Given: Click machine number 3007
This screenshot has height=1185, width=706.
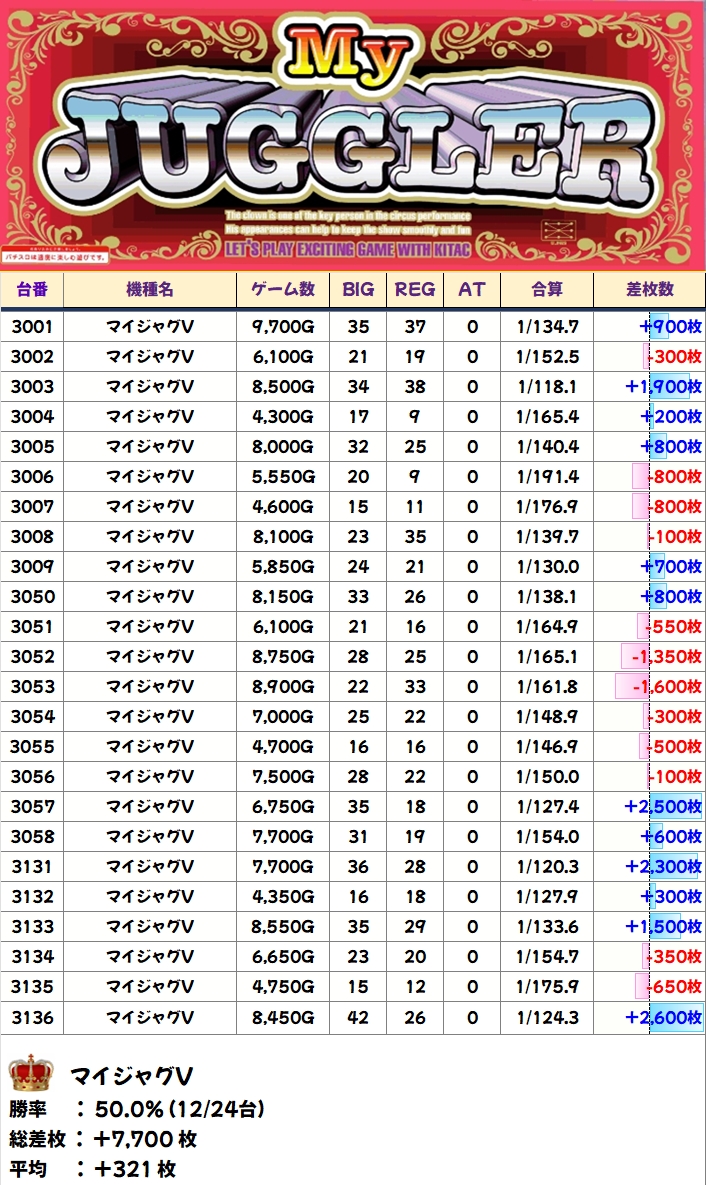Looking at the screenshot, I should pos(32,506).
